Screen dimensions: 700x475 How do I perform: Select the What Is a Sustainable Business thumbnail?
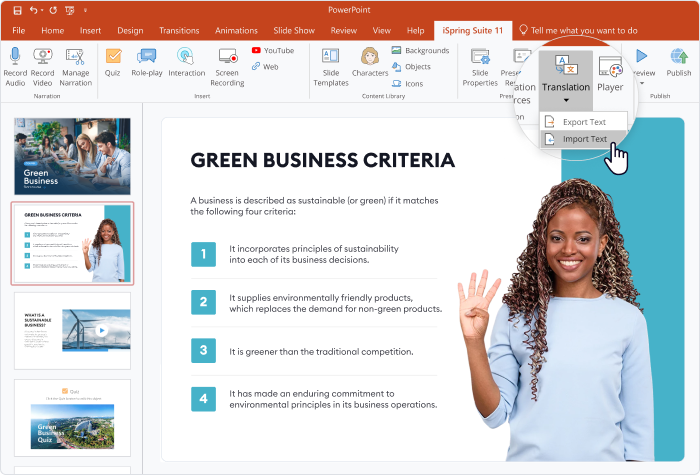point(72,331)
